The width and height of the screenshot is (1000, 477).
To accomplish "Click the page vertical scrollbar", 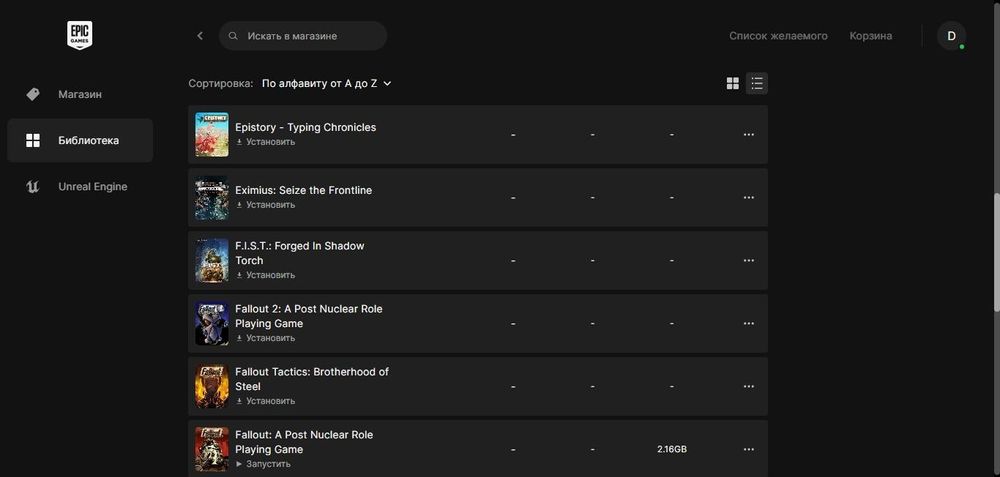I will [995, 250].
